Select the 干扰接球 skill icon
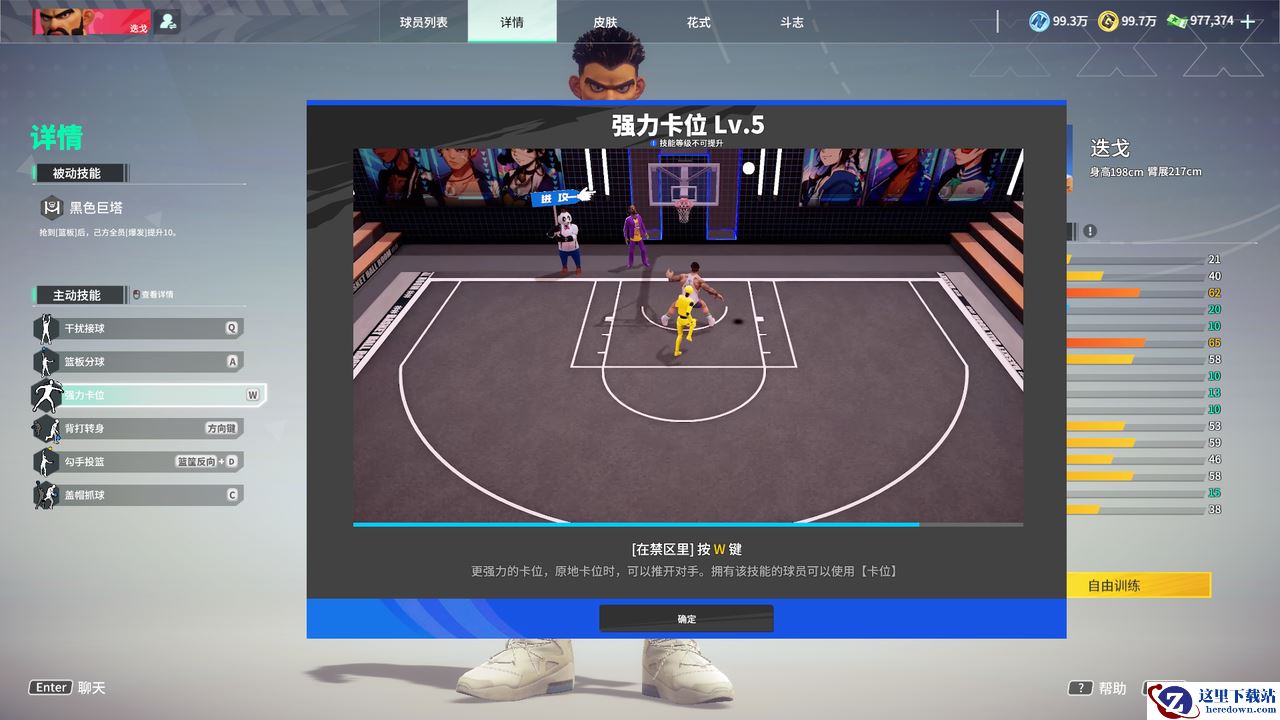 (x=46, y=328)
